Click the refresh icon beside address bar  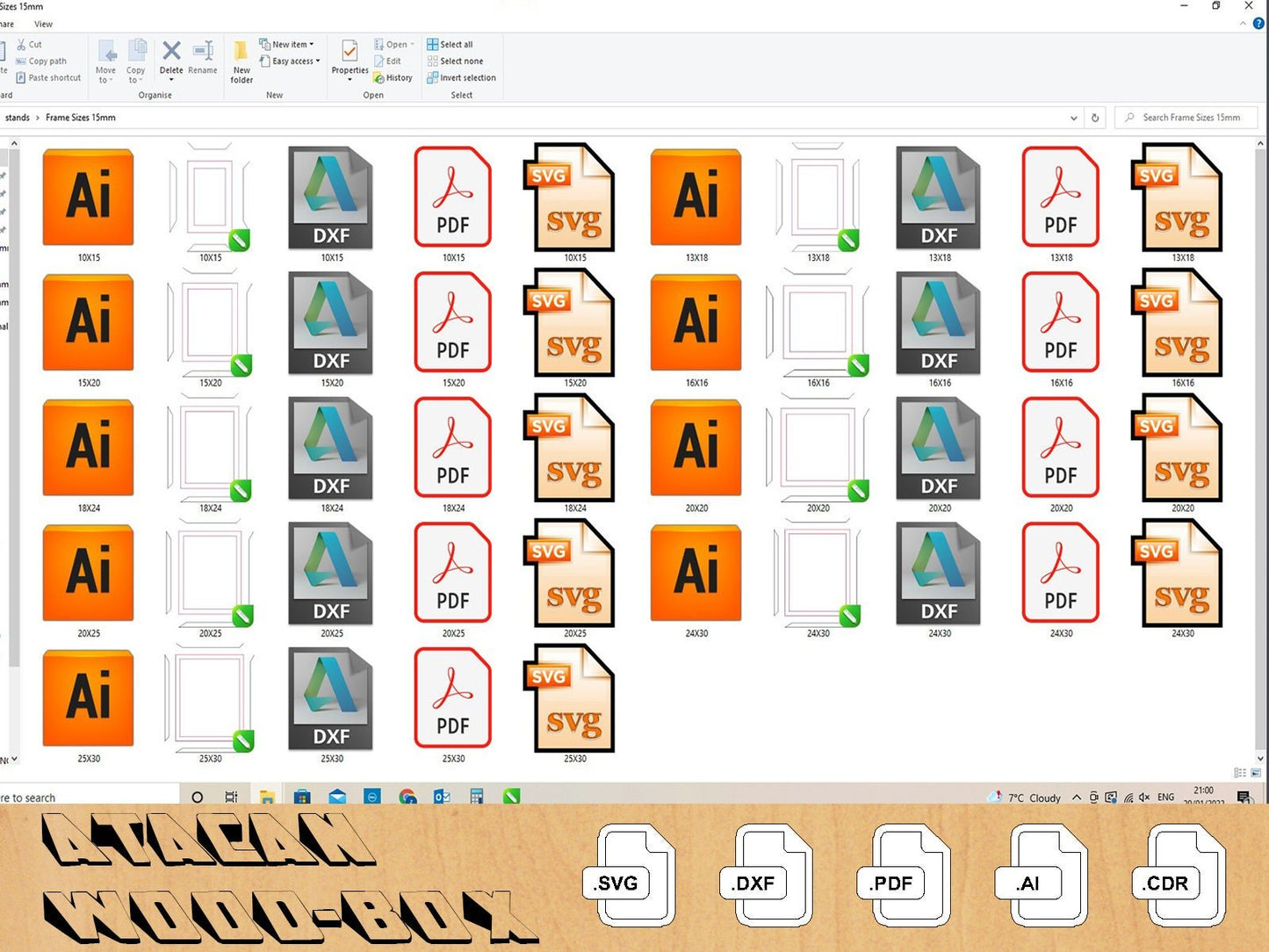1095,118
